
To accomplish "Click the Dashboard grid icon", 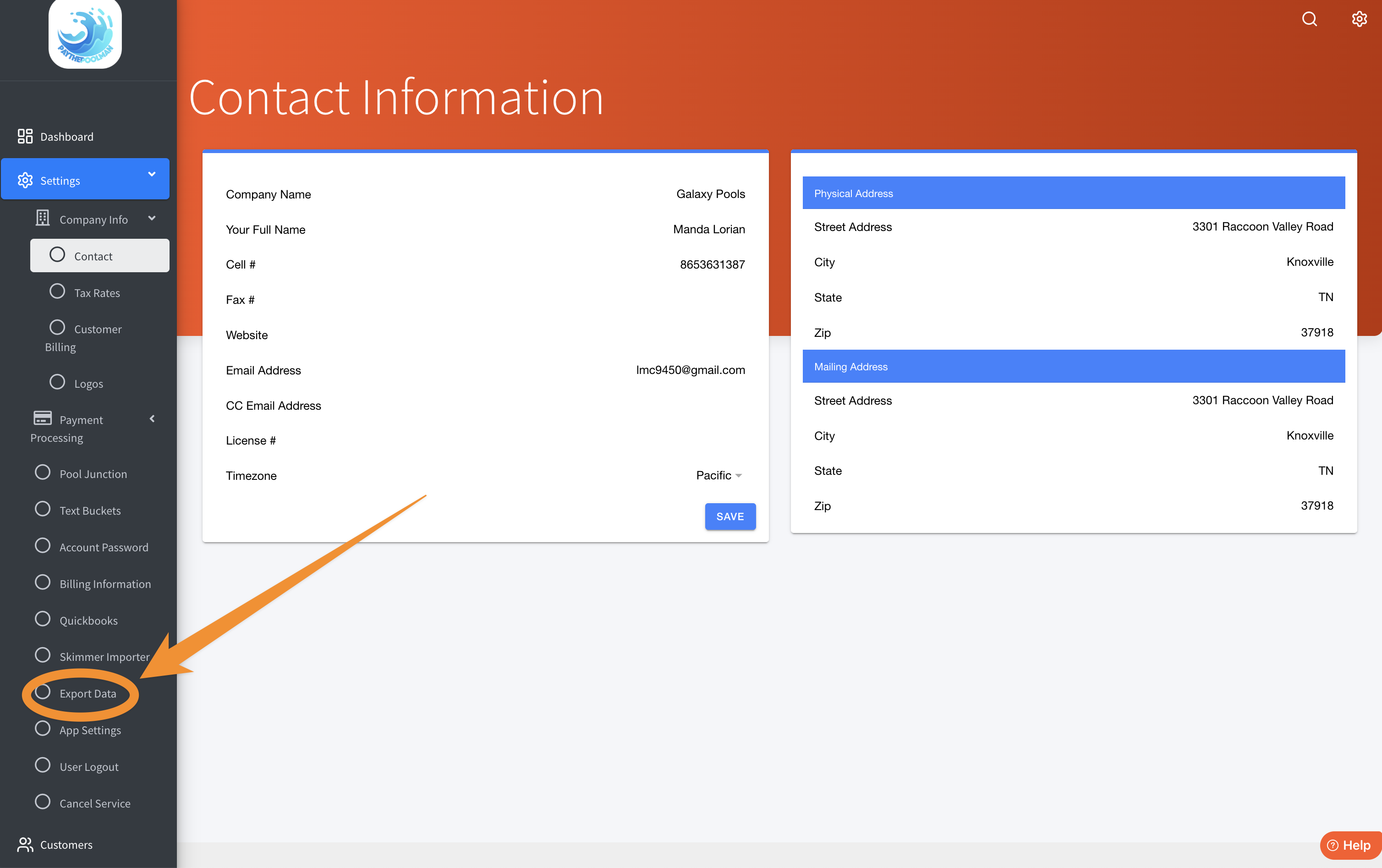I will click(x=25, y=136).
